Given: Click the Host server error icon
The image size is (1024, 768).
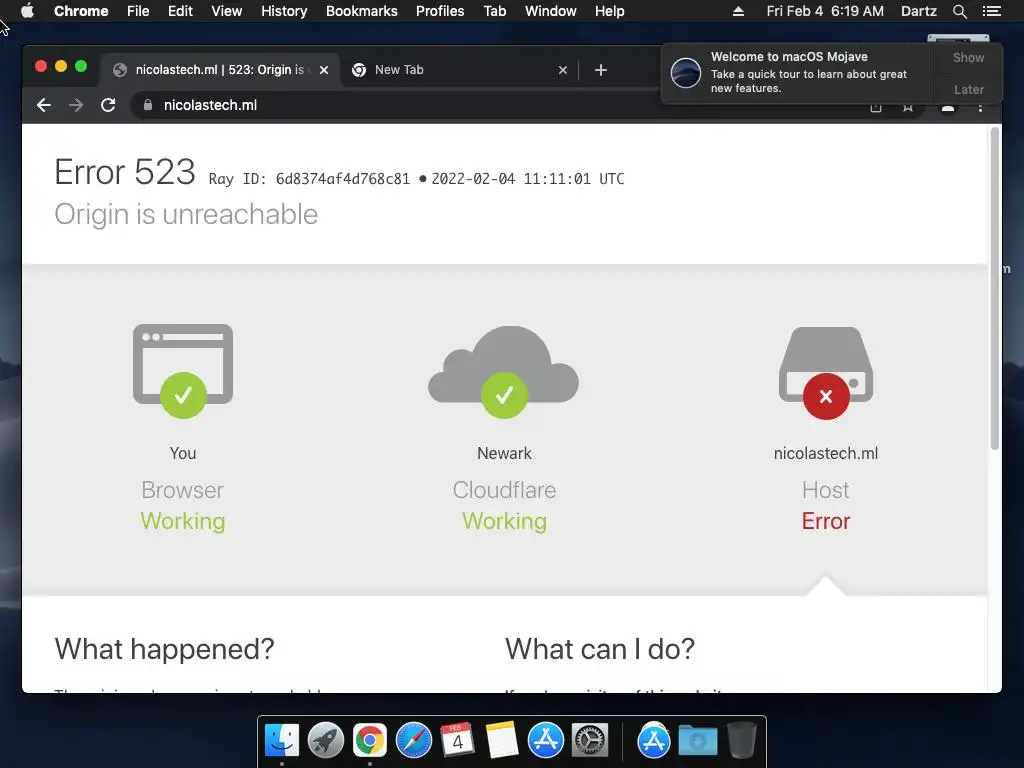Looking at the screenshot, I should pyautogui.click(x=825, y=372).
